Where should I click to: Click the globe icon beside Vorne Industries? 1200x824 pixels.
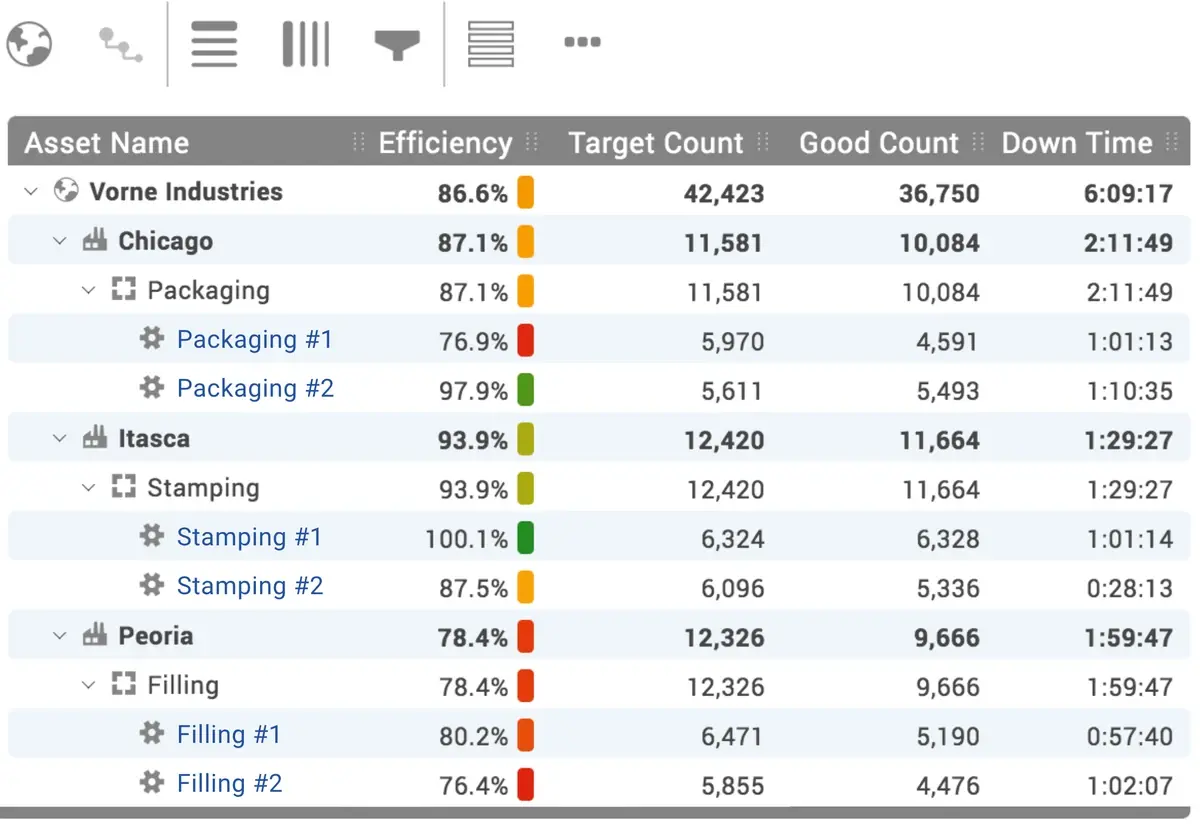(66, 191)
